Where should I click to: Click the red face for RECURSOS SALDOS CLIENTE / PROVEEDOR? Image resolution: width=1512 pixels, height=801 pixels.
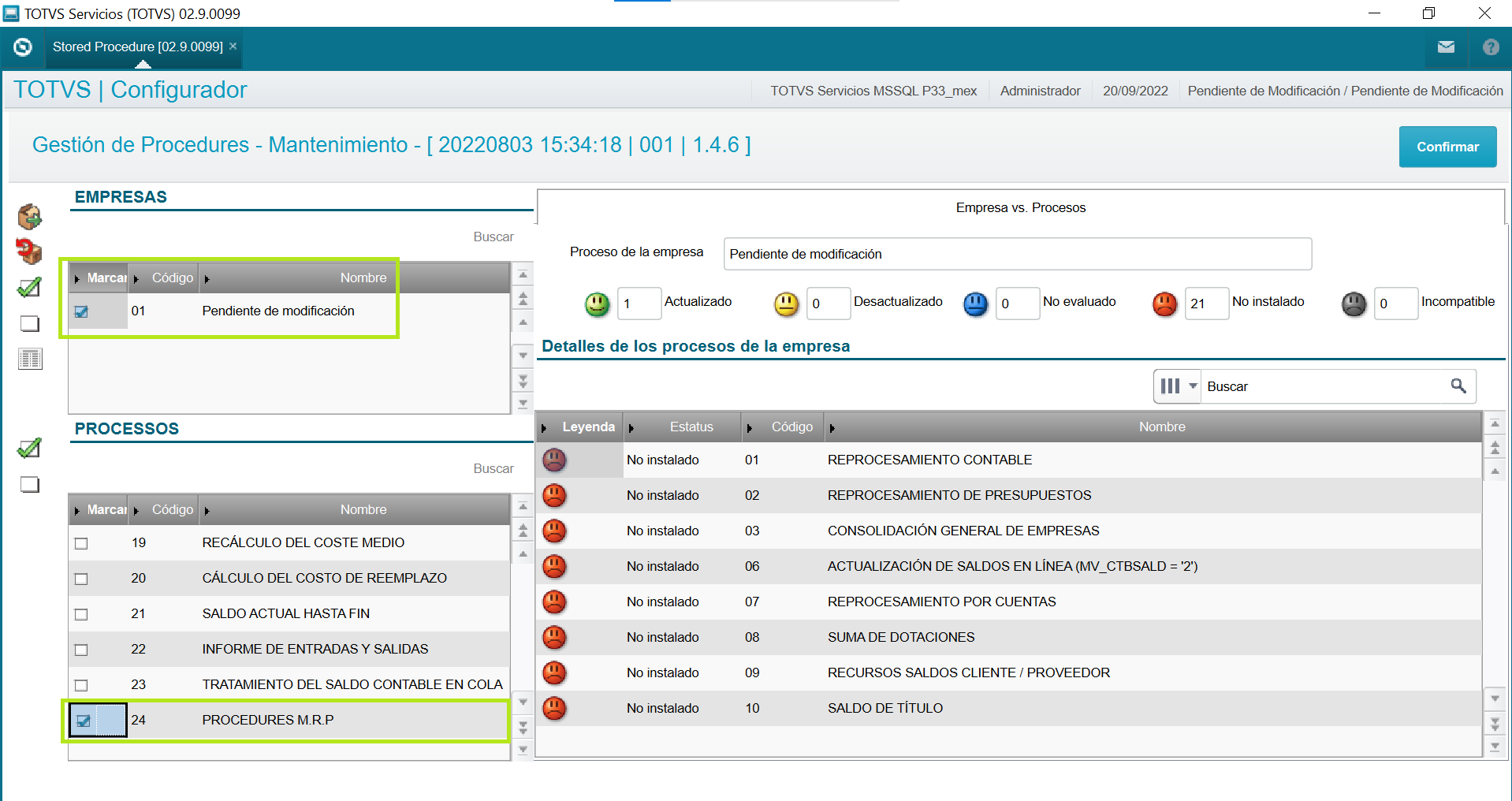[x=555, y=672]
